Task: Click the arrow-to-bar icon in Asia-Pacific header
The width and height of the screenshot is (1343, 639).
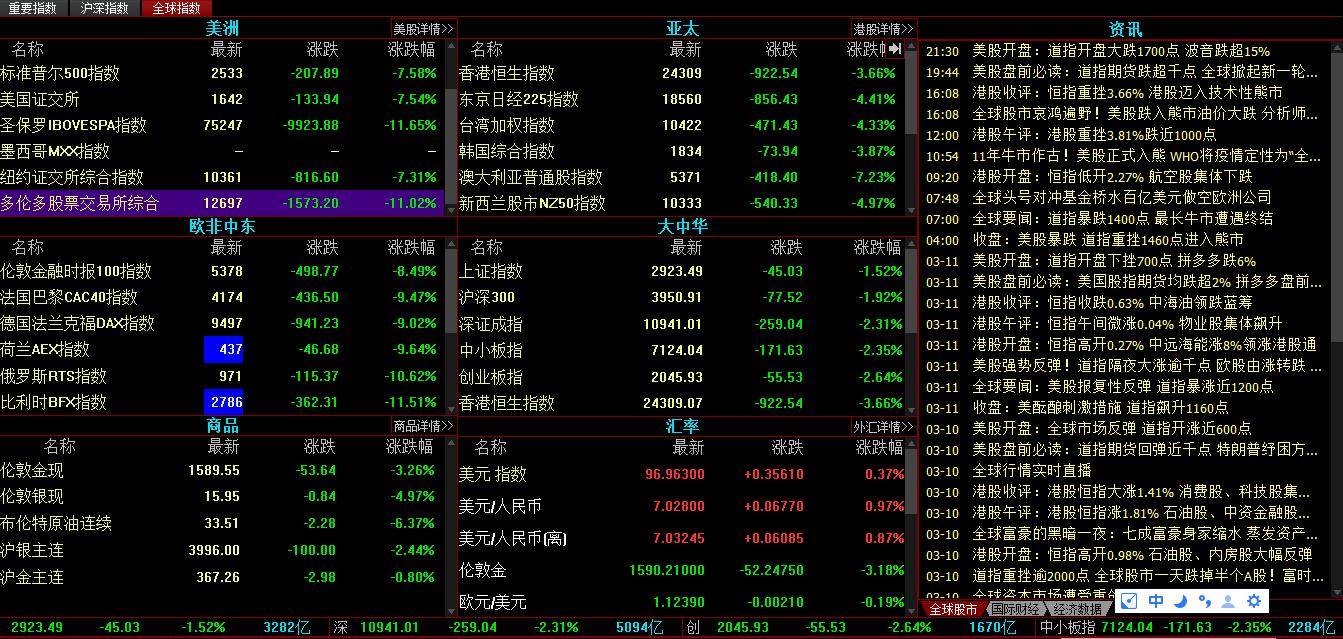Action: pos(895,48)
